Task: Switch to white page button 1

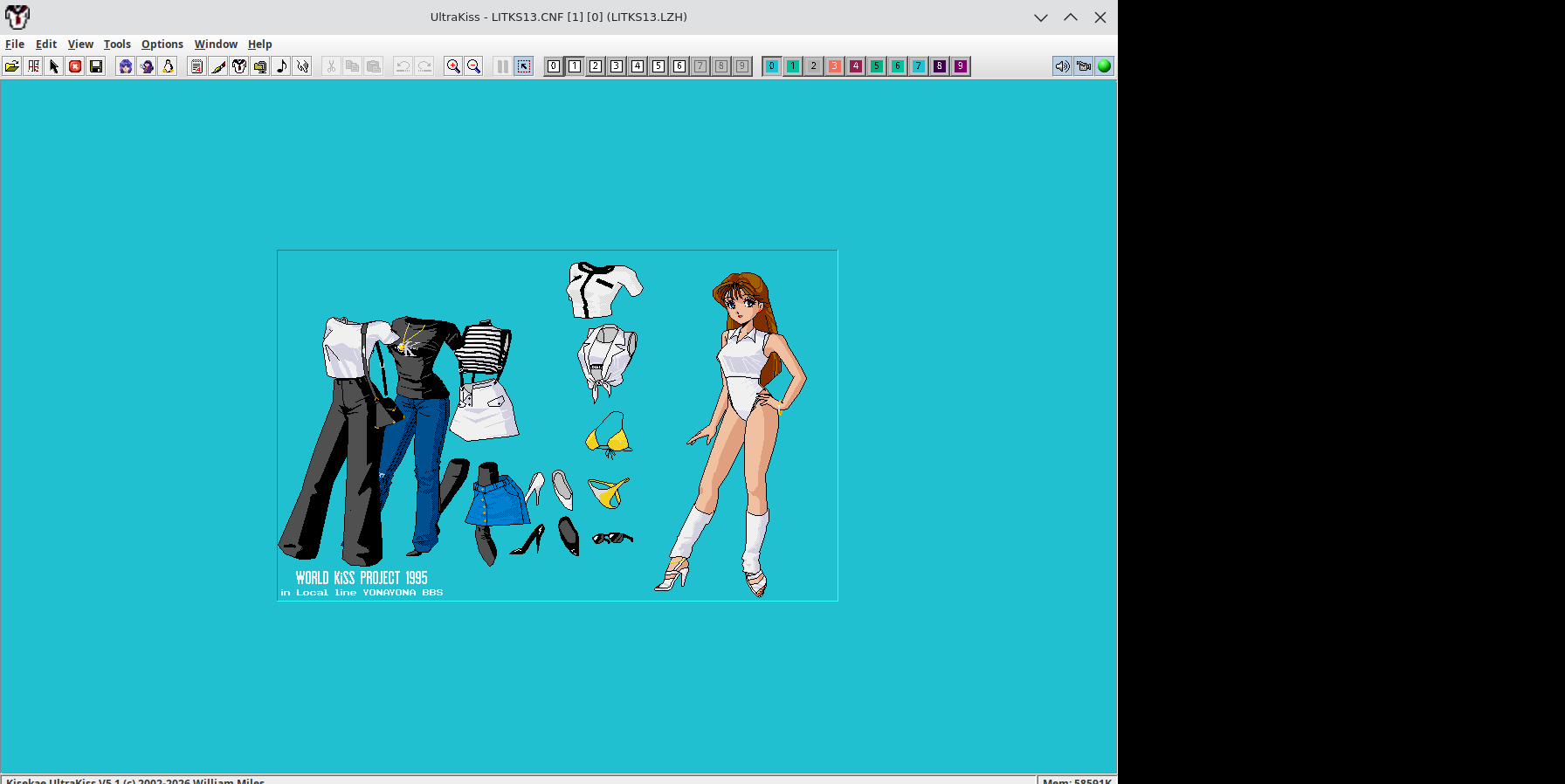Action: [x=575, y=66]
